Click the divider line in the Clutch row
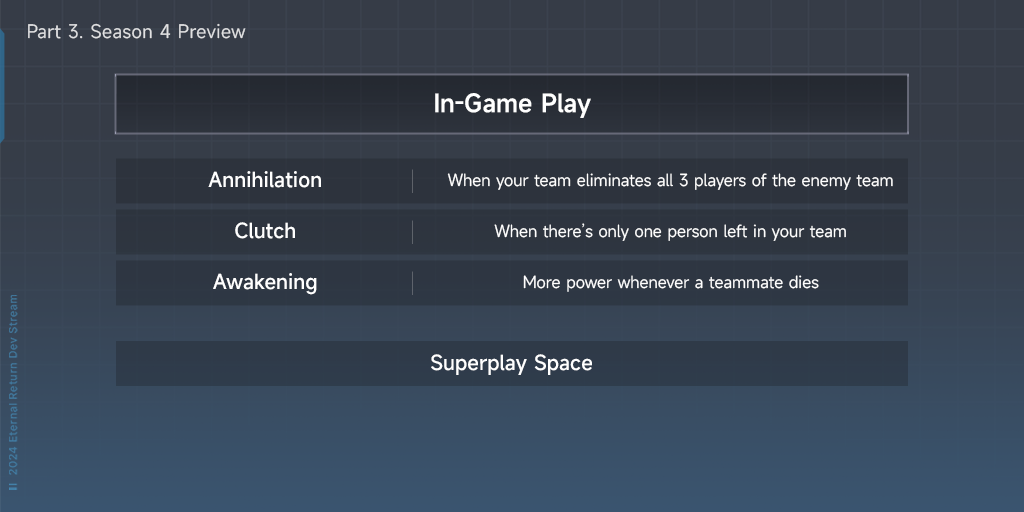 pos(412,232)
